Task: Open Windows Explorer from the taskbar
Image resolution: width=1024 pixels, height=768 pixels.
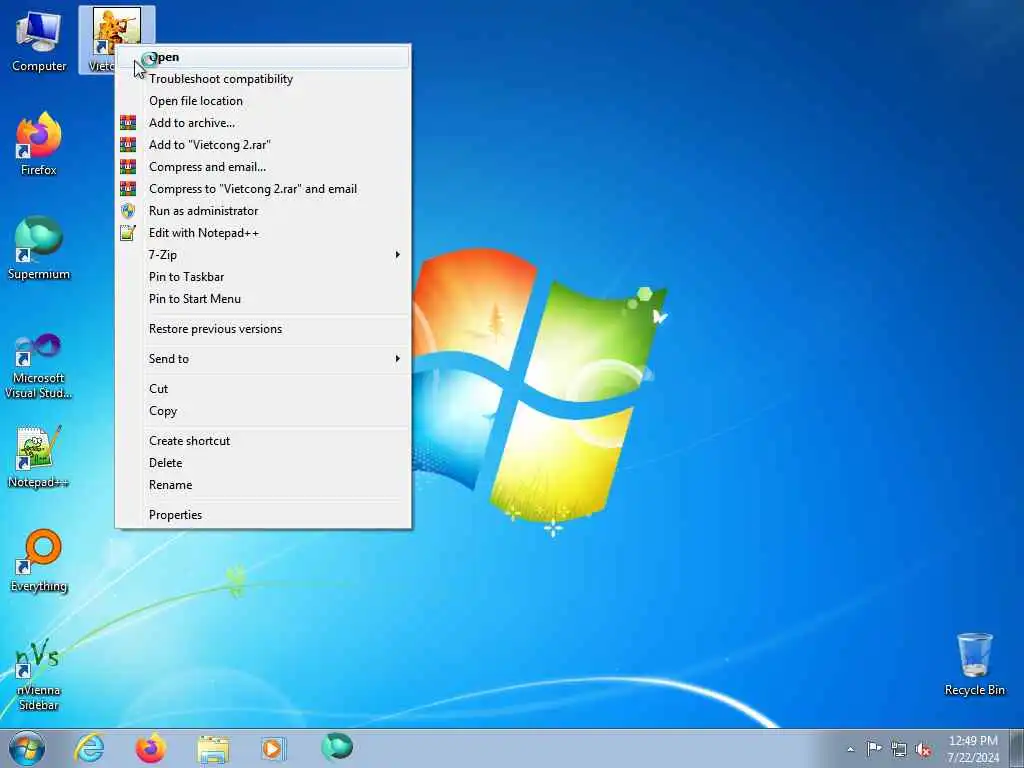Action: (213, 749)
